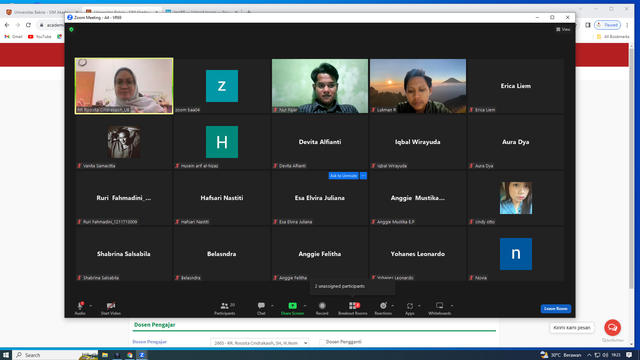640x360 pixels.
Task: Open the Chat panel
Action: 261,308
